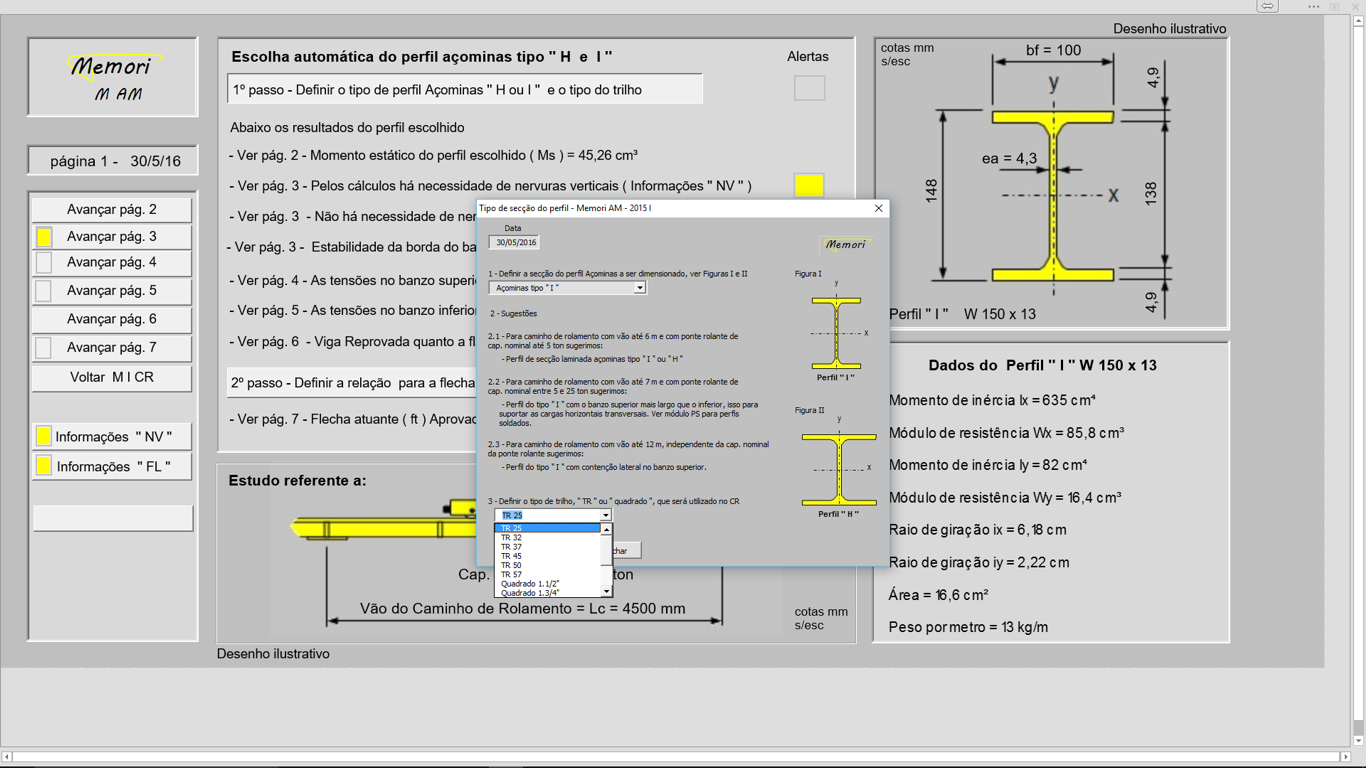This screenshot has height=768, width=1366.
Task: Choose TR 37 rail type
Action: [548, 547]
